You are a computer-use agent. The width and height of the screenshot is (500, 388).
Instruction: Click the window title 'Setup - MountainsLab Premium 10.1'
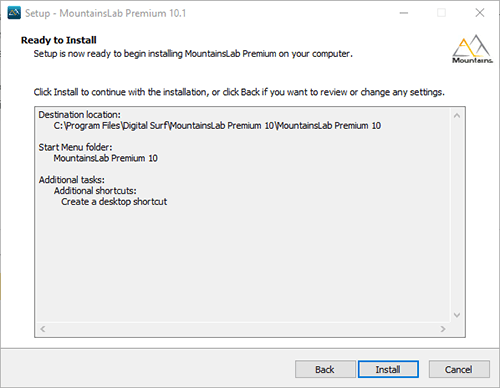coord(105,13)
